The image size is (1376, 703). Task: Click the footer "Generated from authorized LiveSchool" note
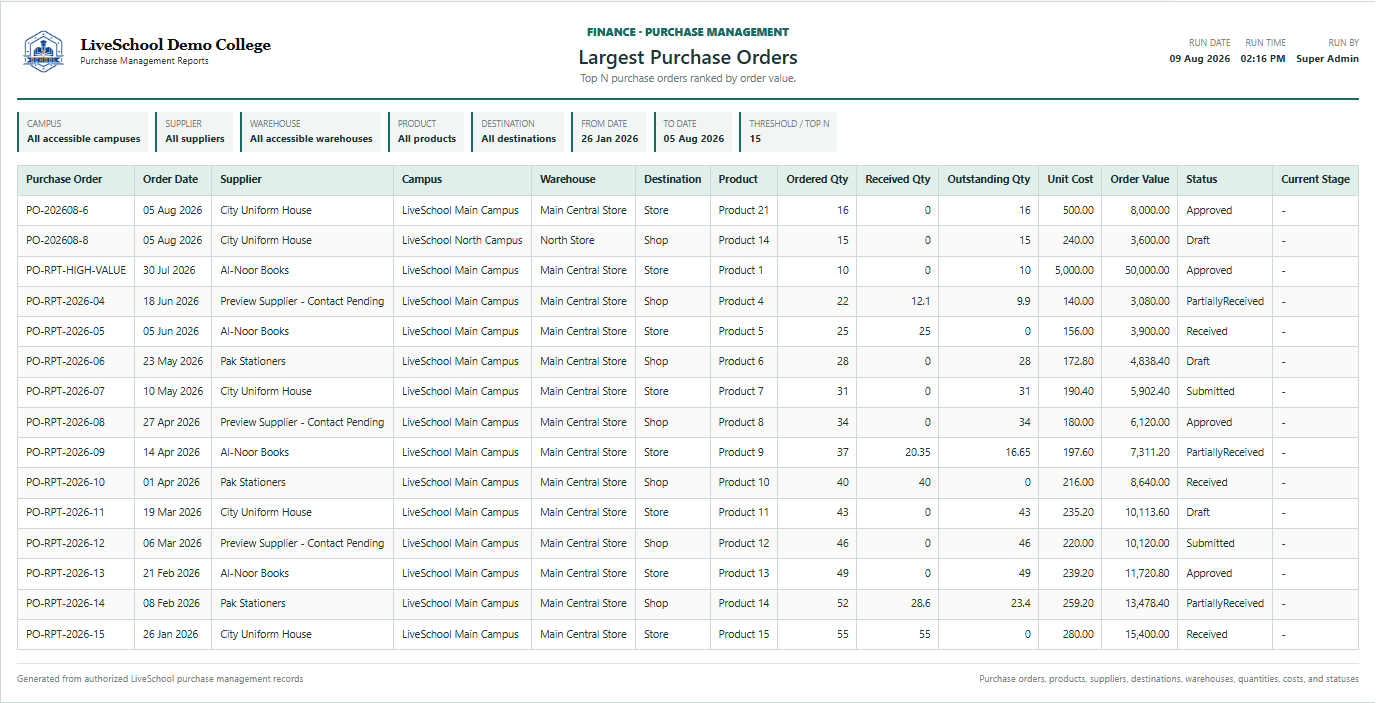coord(160,679)
